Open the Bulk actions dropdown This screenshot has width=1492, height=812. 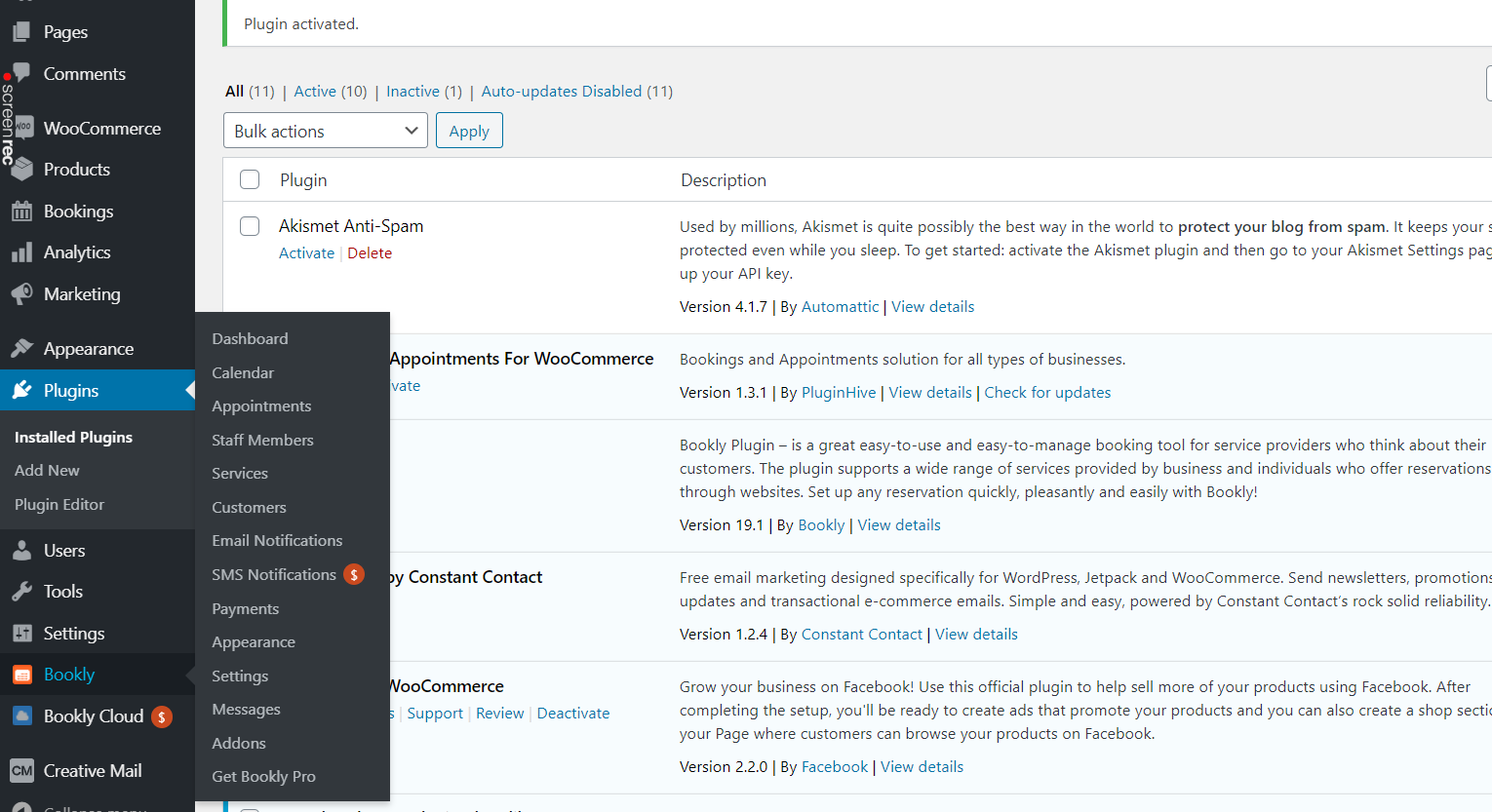coord(325,130)
